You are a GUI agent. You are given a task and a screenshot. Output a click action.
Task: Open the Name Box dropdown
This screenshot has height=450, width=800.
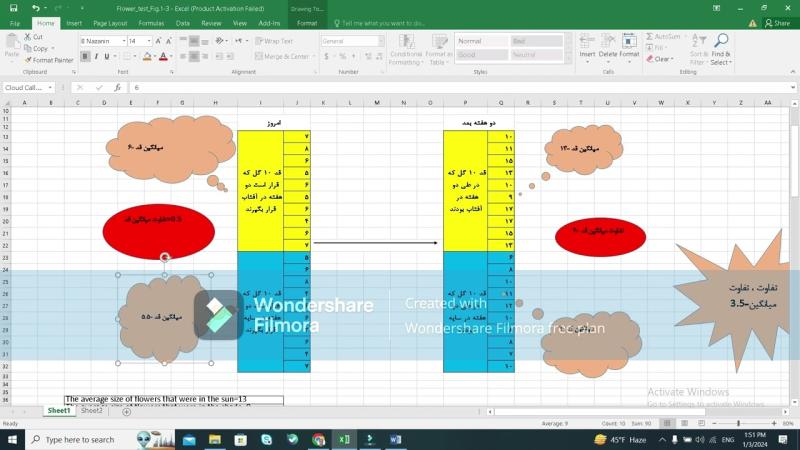coord(50,88)
